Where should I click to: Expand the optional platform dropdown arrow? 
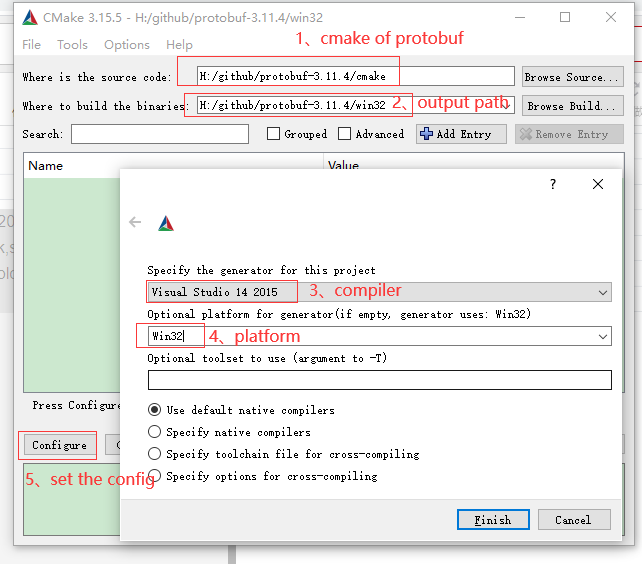pos(602,336)
